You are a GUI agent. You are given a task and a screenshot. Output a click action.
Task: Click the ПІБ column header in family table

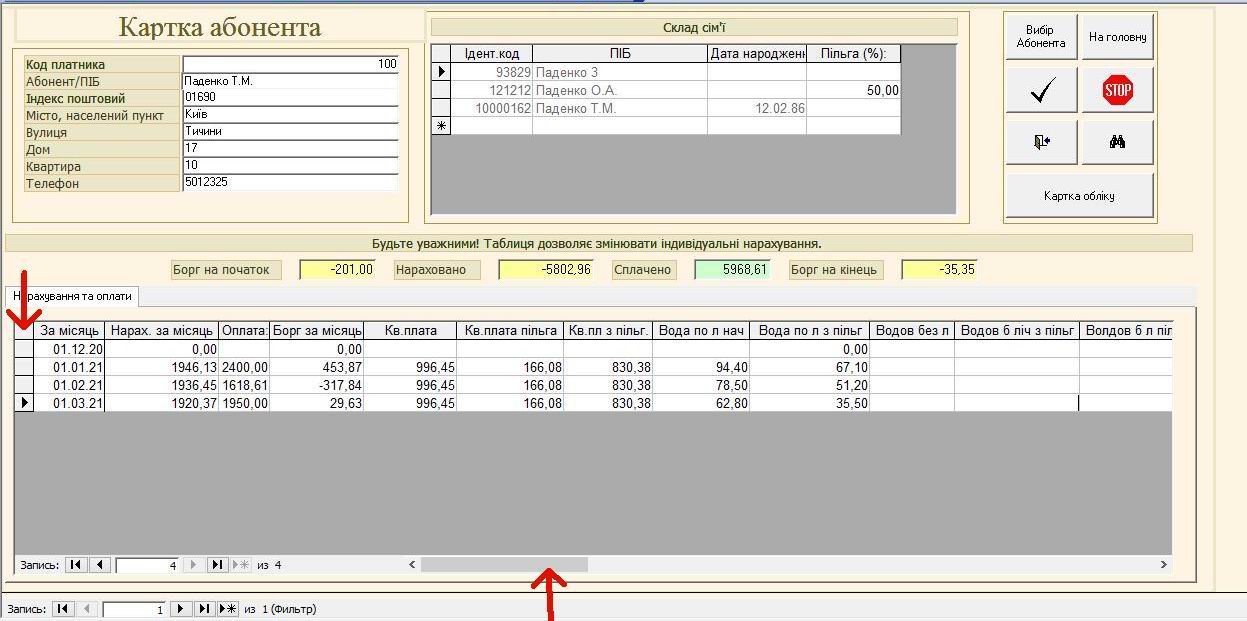620,54
